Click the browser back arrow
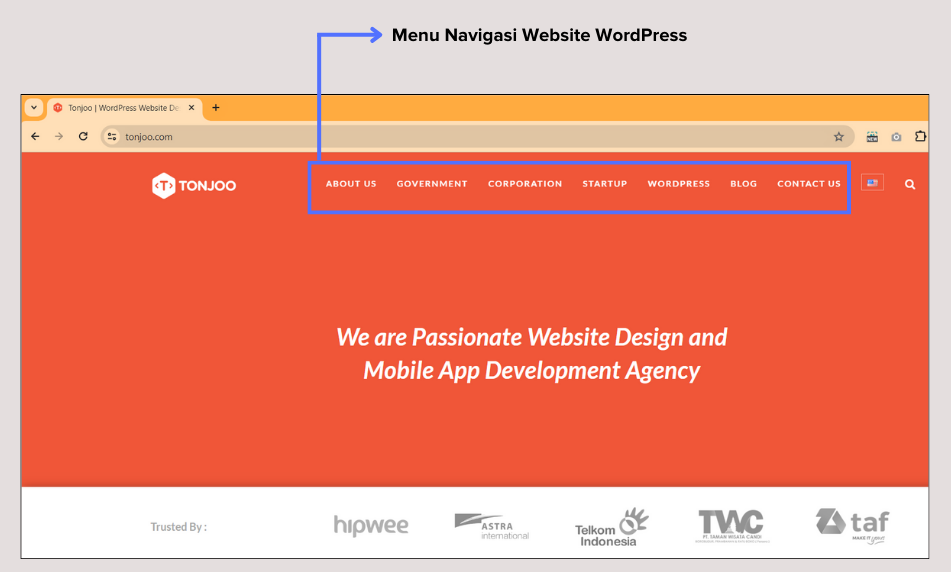This screenshot has height=572, width=951. pyautogui.click(x=35, y=136)
